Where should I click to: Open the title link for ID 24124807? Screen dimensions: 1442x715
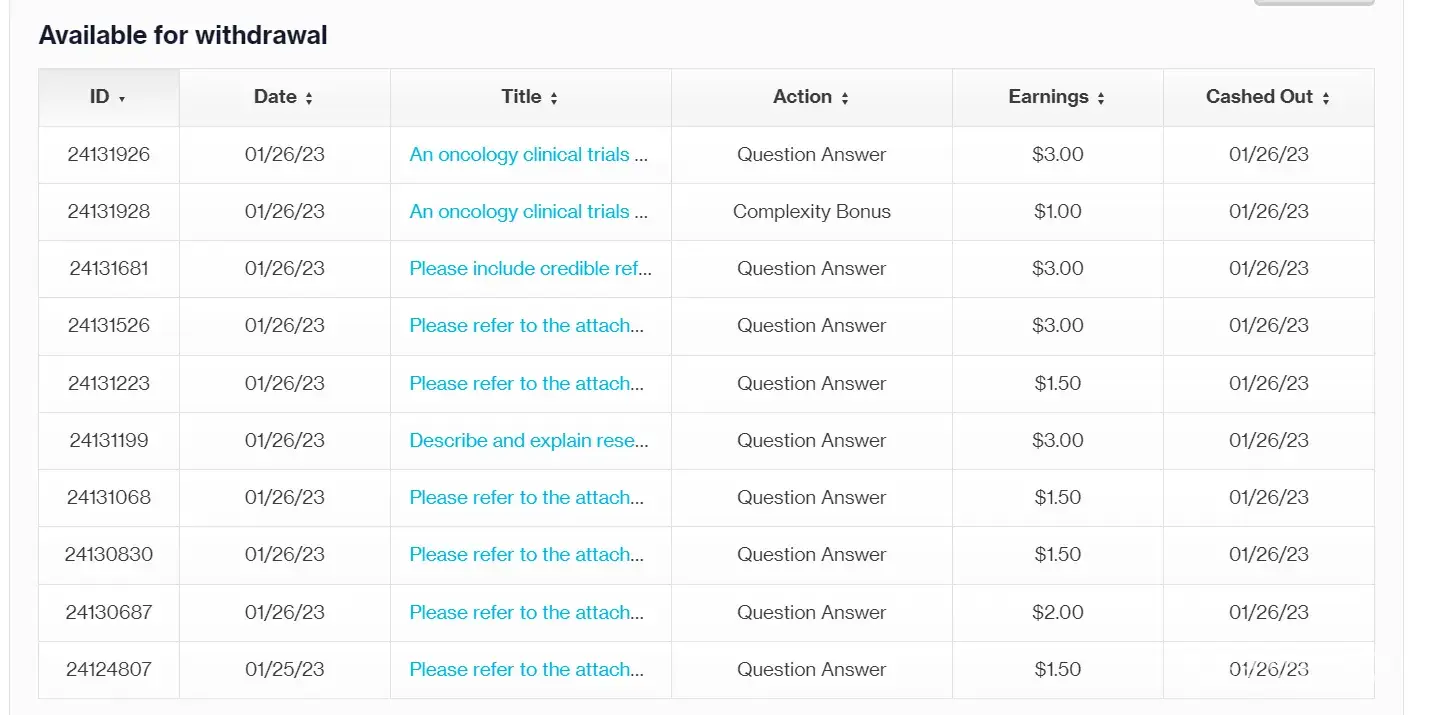[x=527, y=670]
